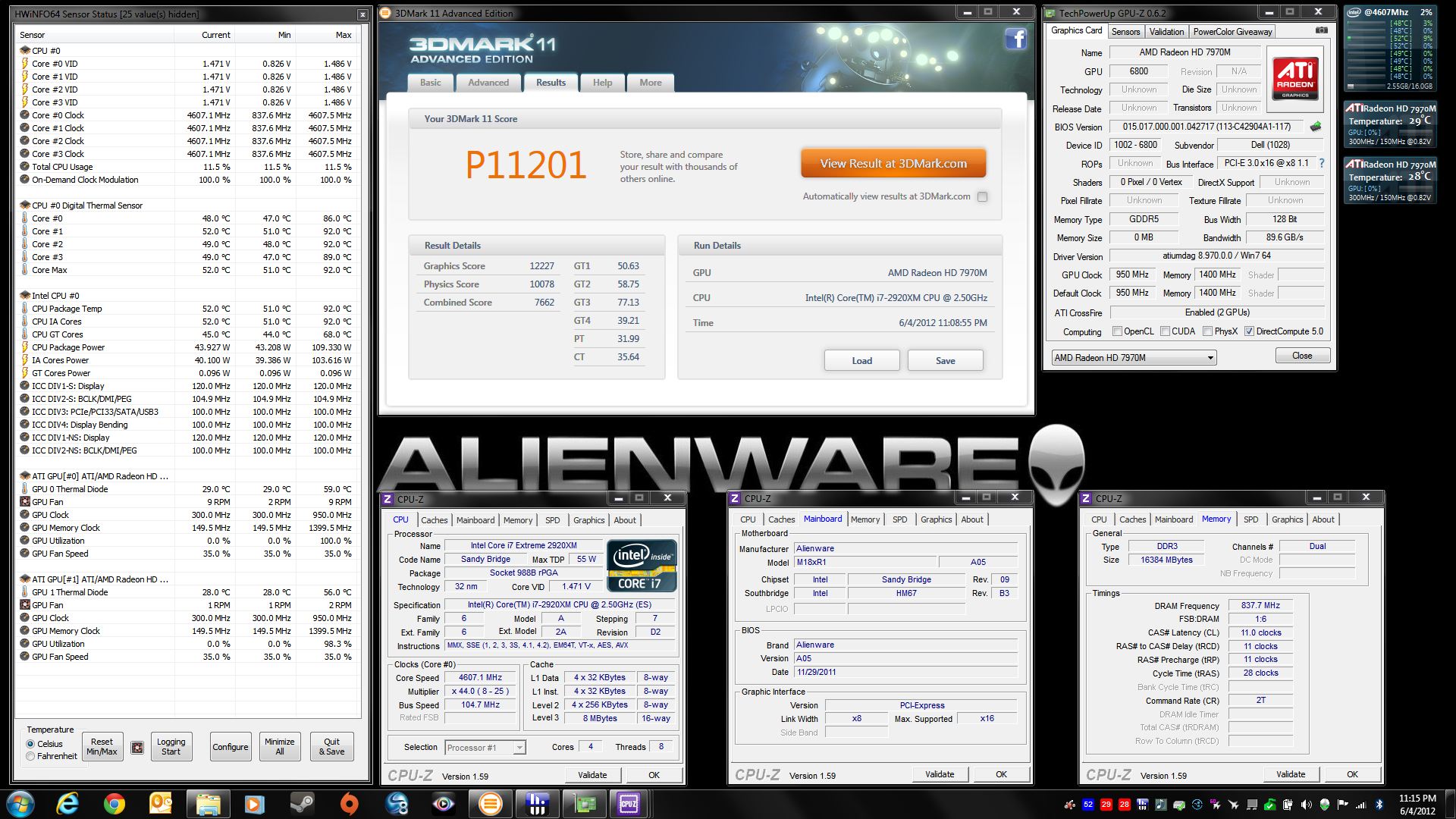Click Validate in the leftmost CPU-Z window
Screen dimensions: 1456x819
(x=592, y=775)
